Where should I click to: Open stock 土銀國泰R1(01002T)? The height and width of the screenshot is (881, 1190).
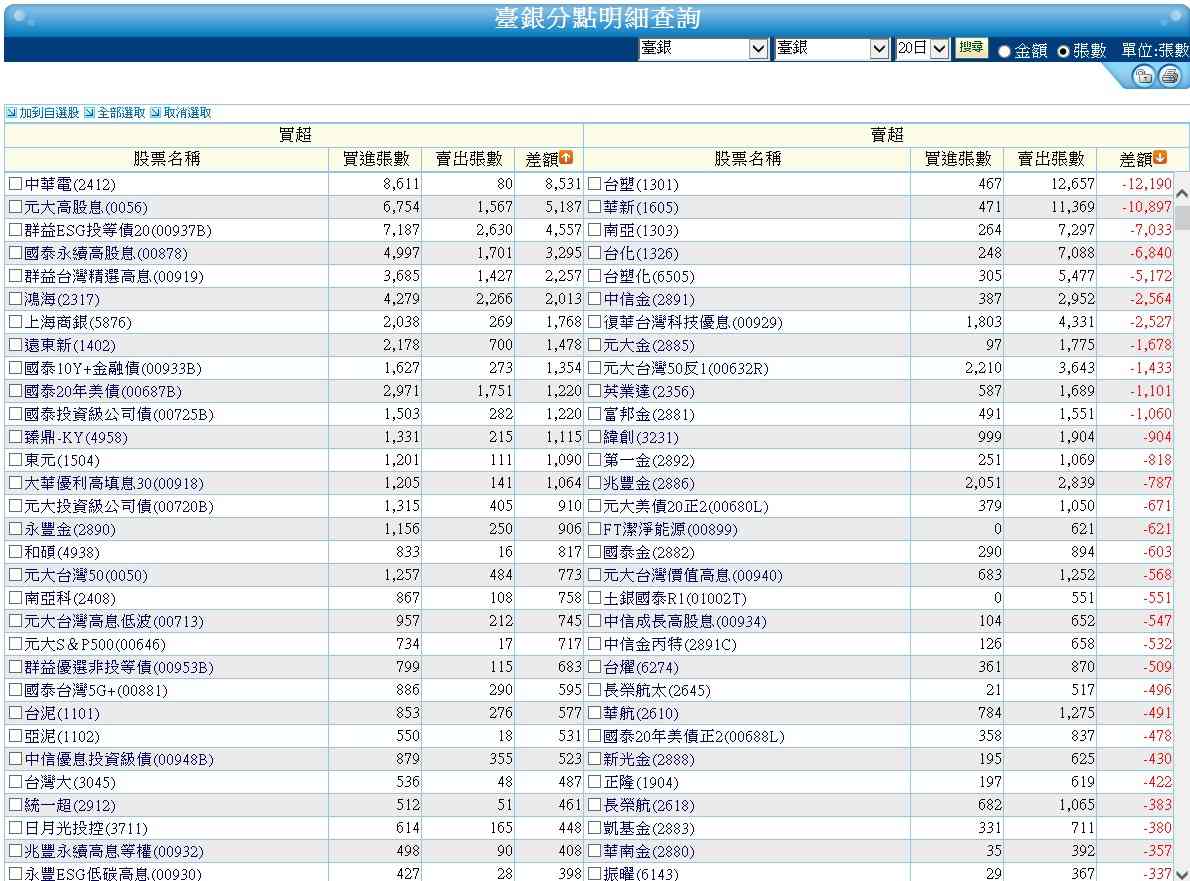675,598
